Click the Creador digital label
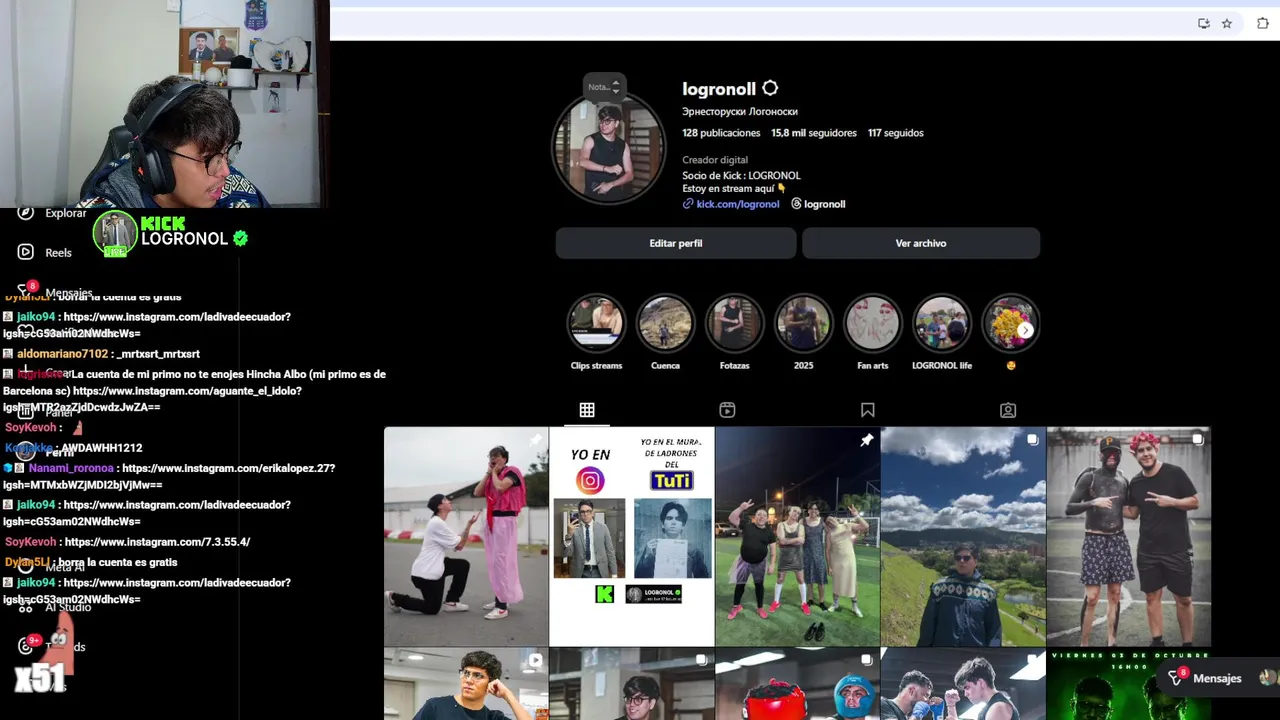1280x720 pixels. click(x=715, y=160)
